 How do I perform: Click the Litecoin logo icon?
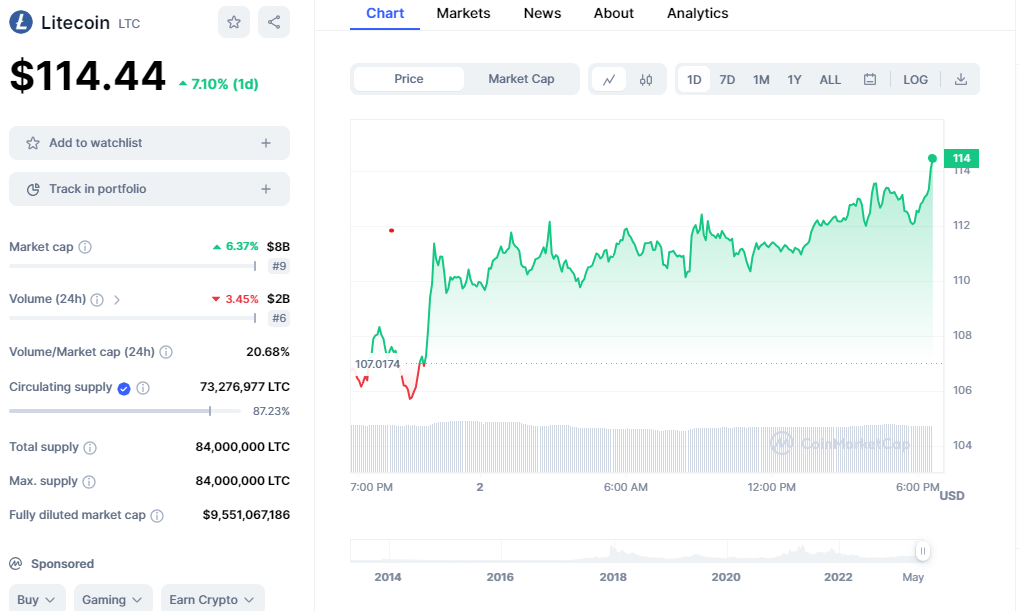(x=21, y=22)
